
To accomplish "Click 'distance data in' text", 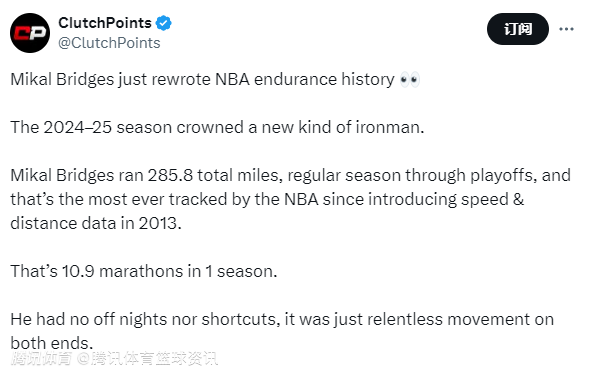I will click(x=72, y=223).
